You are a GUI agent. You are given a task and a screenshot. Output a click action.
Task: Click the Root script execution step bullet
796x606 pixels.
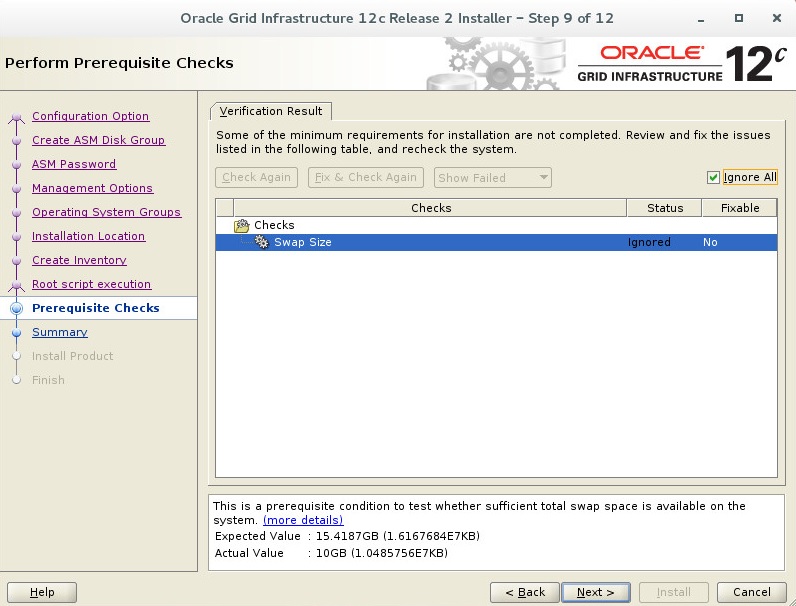pos(17,285)
